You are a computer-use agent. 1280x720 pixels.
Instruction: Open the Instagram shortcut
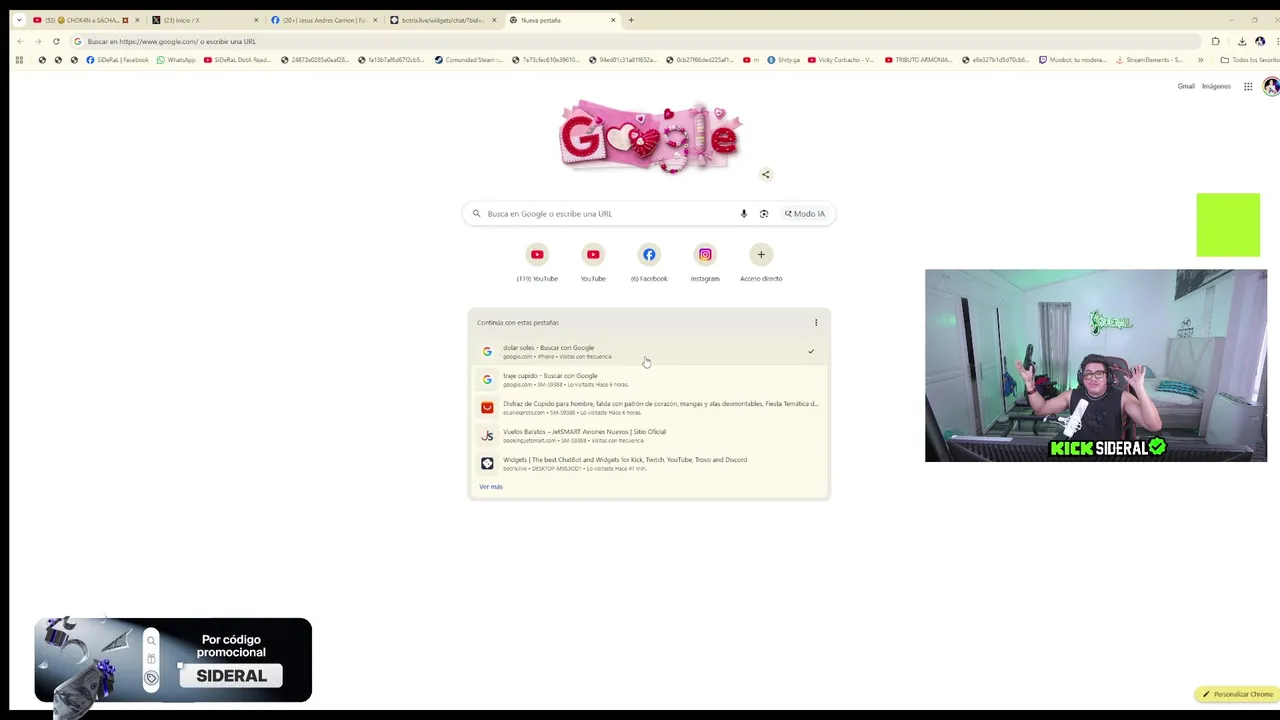705,262
